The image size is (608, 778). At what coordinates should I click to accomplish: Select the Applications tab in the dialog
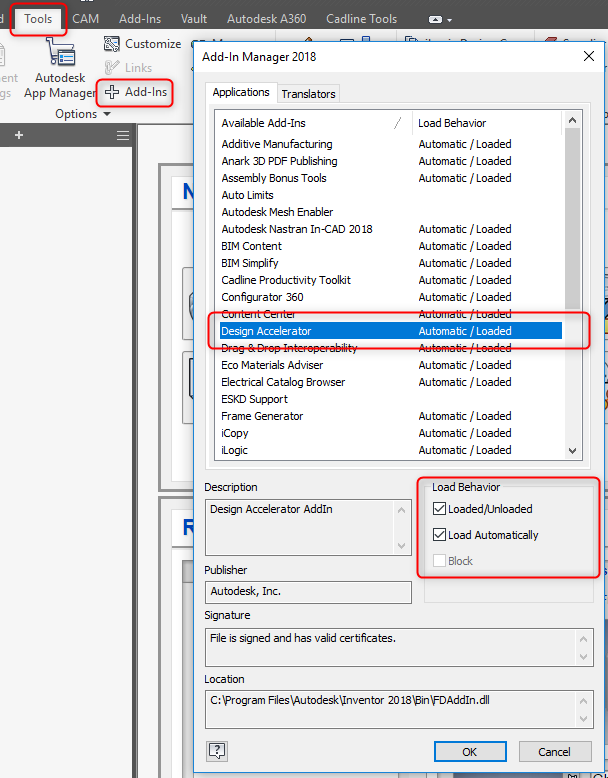(x=241, y=92)
